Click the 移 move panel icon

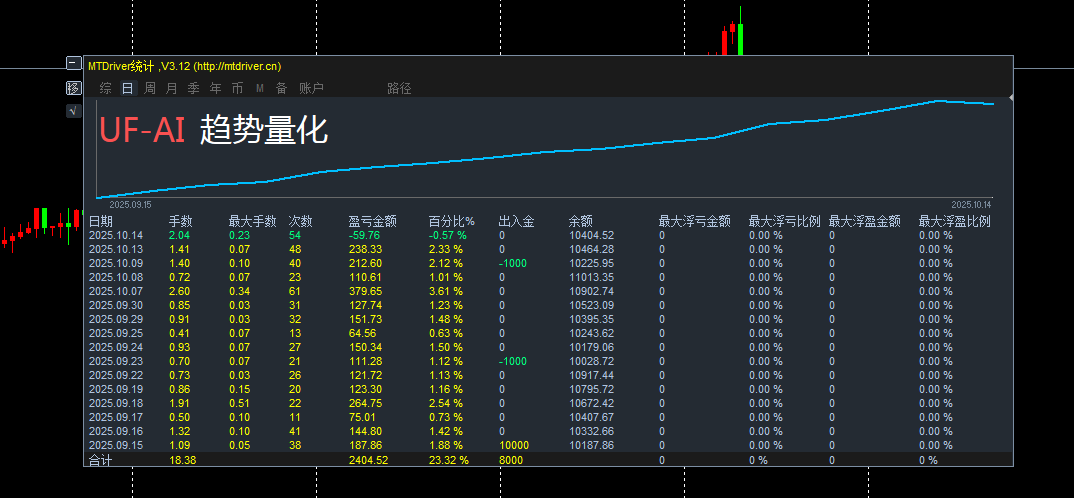point(73,88)
